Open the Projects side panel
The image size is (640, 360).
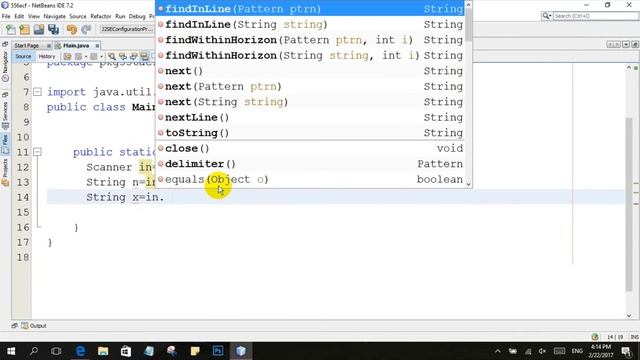pos(5,172)
